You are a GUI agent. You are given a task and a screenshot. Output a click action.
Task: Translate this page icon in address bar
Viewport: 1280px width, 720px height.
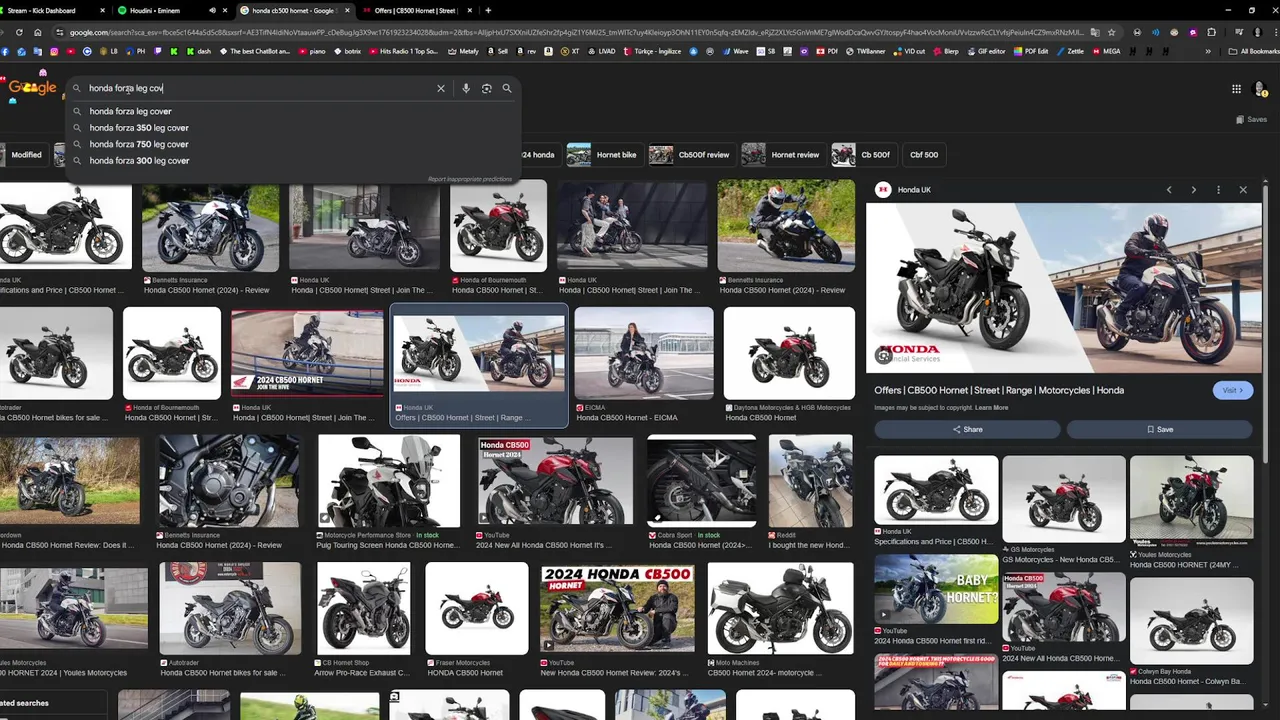1095,32
